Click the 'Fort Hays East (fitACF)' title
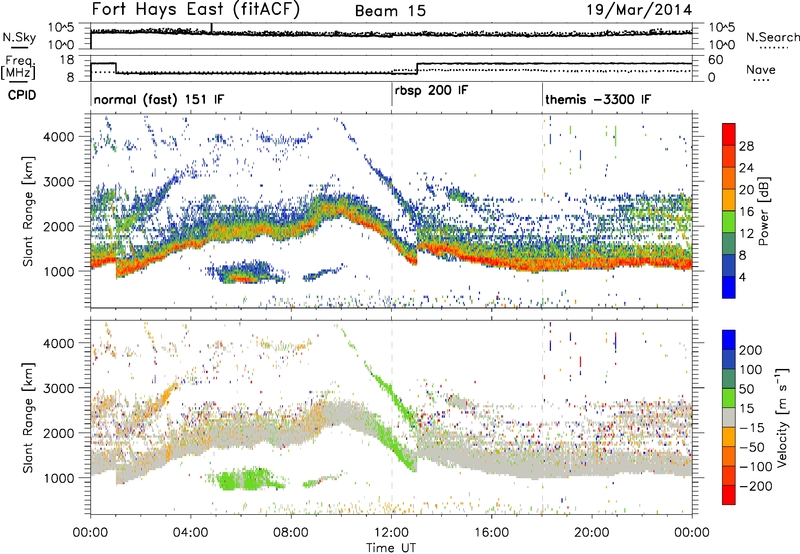This screenshot has width=800, height=554. coord(196,10)
